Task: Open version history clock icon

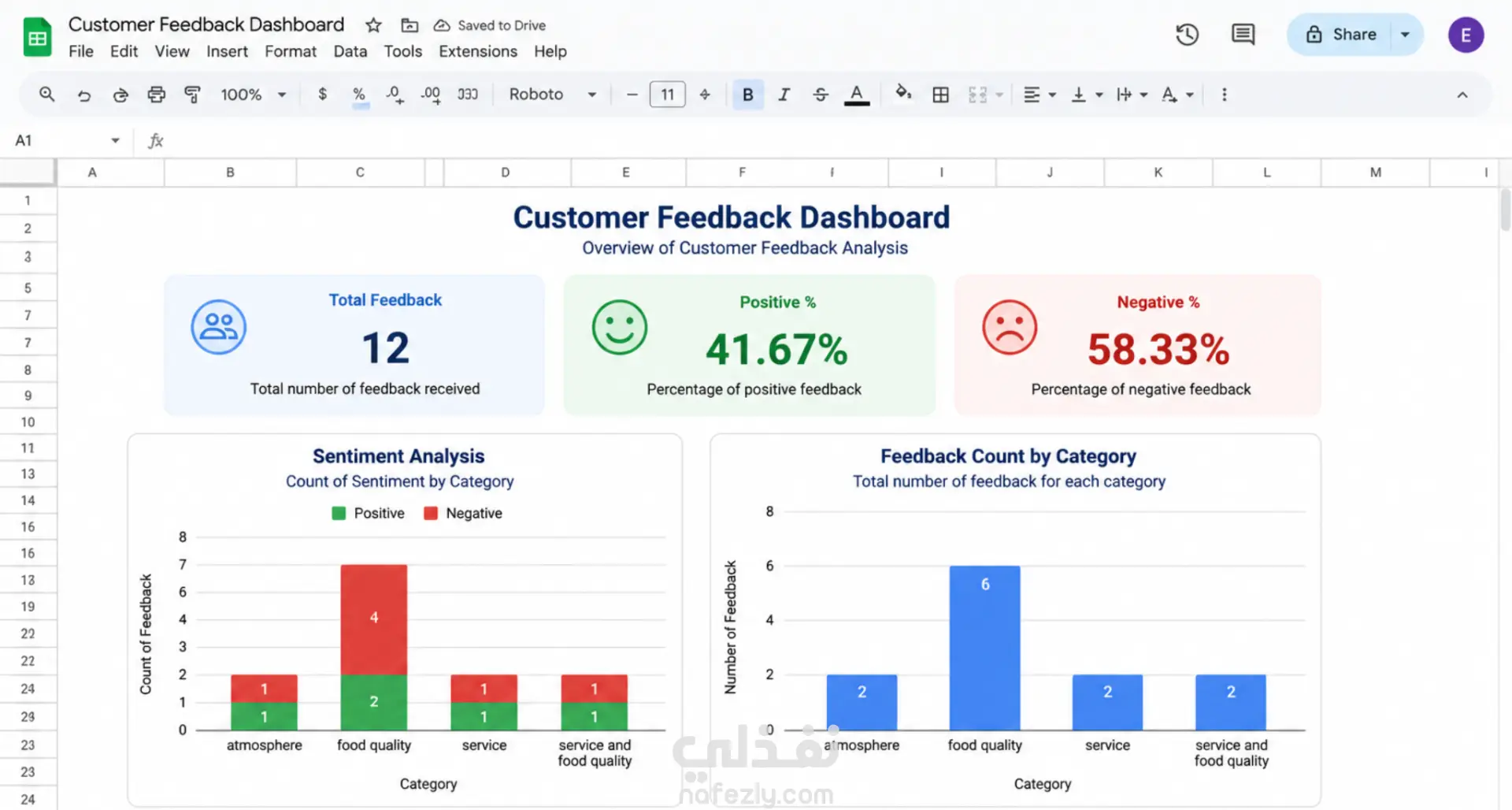Action: click(1187, 35)
